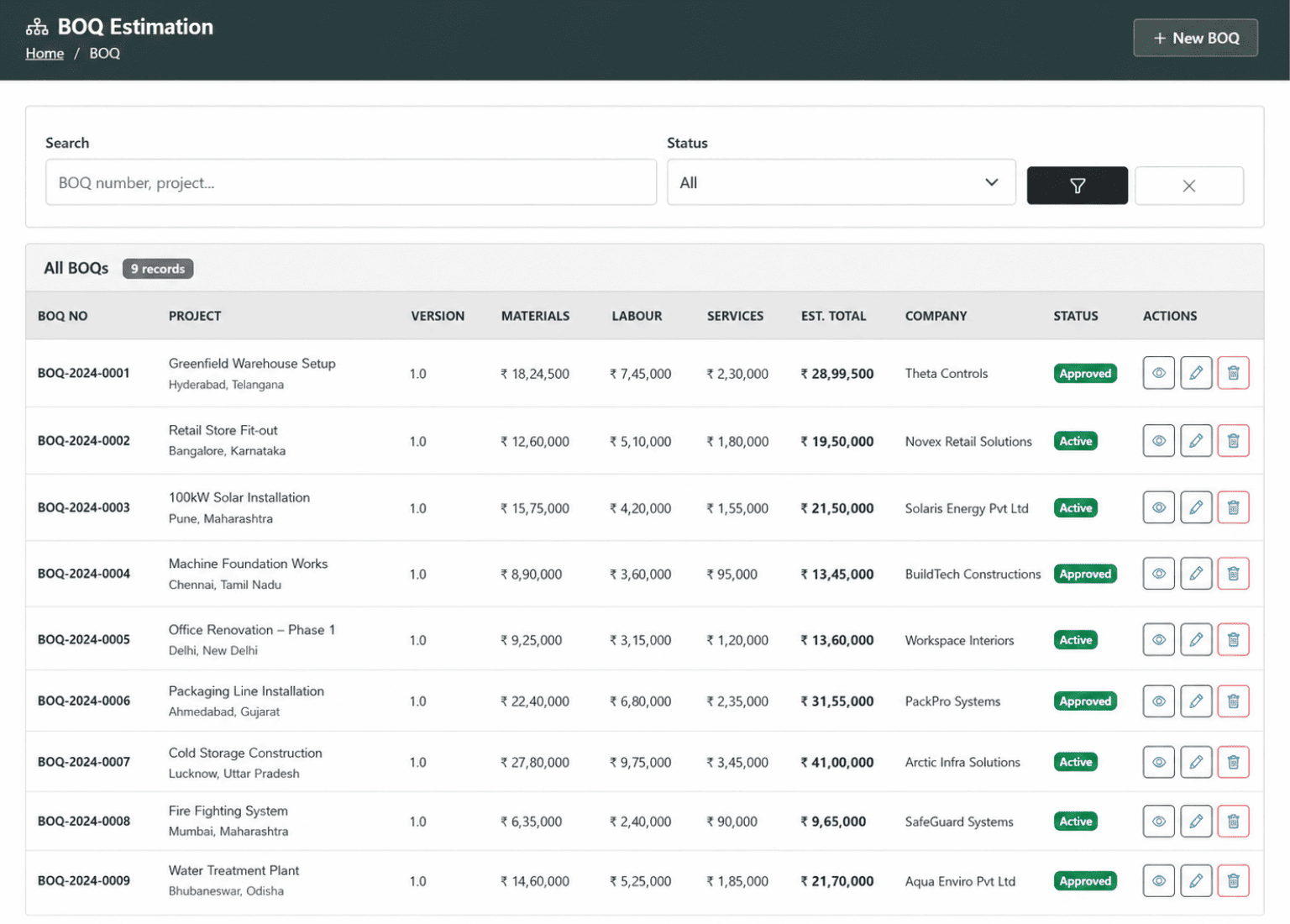Select BOQ-2024-0003 number cell

point(84,507)
